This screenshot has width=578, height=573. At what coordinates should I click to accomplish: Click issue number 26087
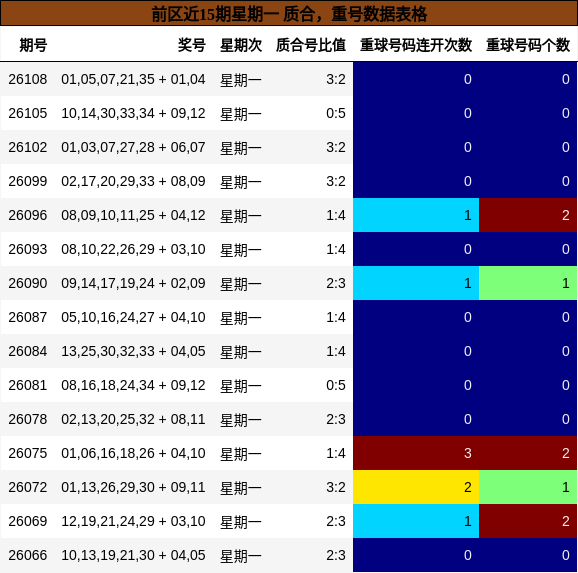click(x=28, y=317)
